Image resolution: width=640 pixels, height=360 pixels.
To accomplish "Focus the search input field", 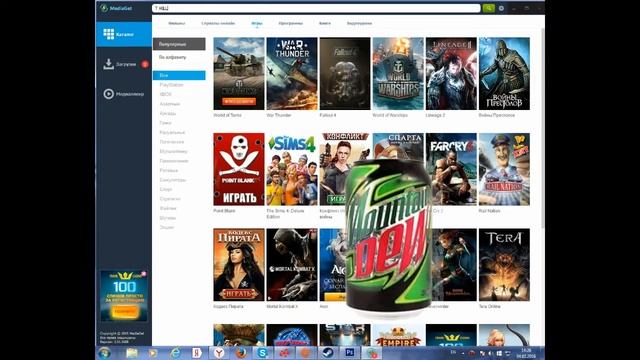I will [316, 8].
